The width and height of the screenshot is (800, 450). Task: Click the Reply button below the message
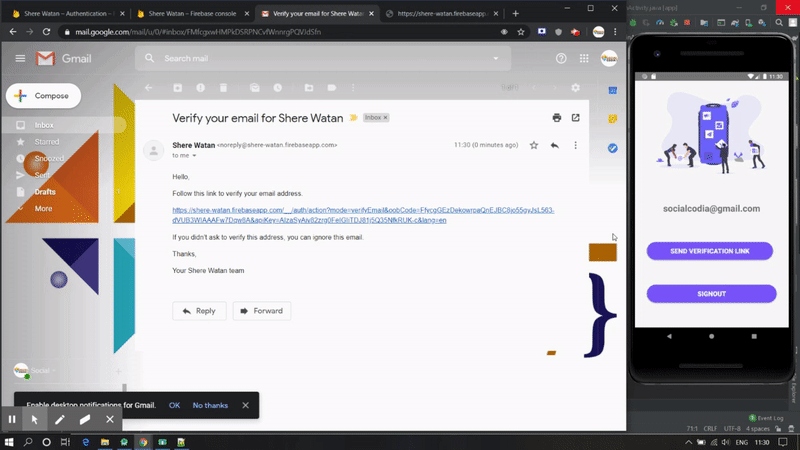pos(199,311)
